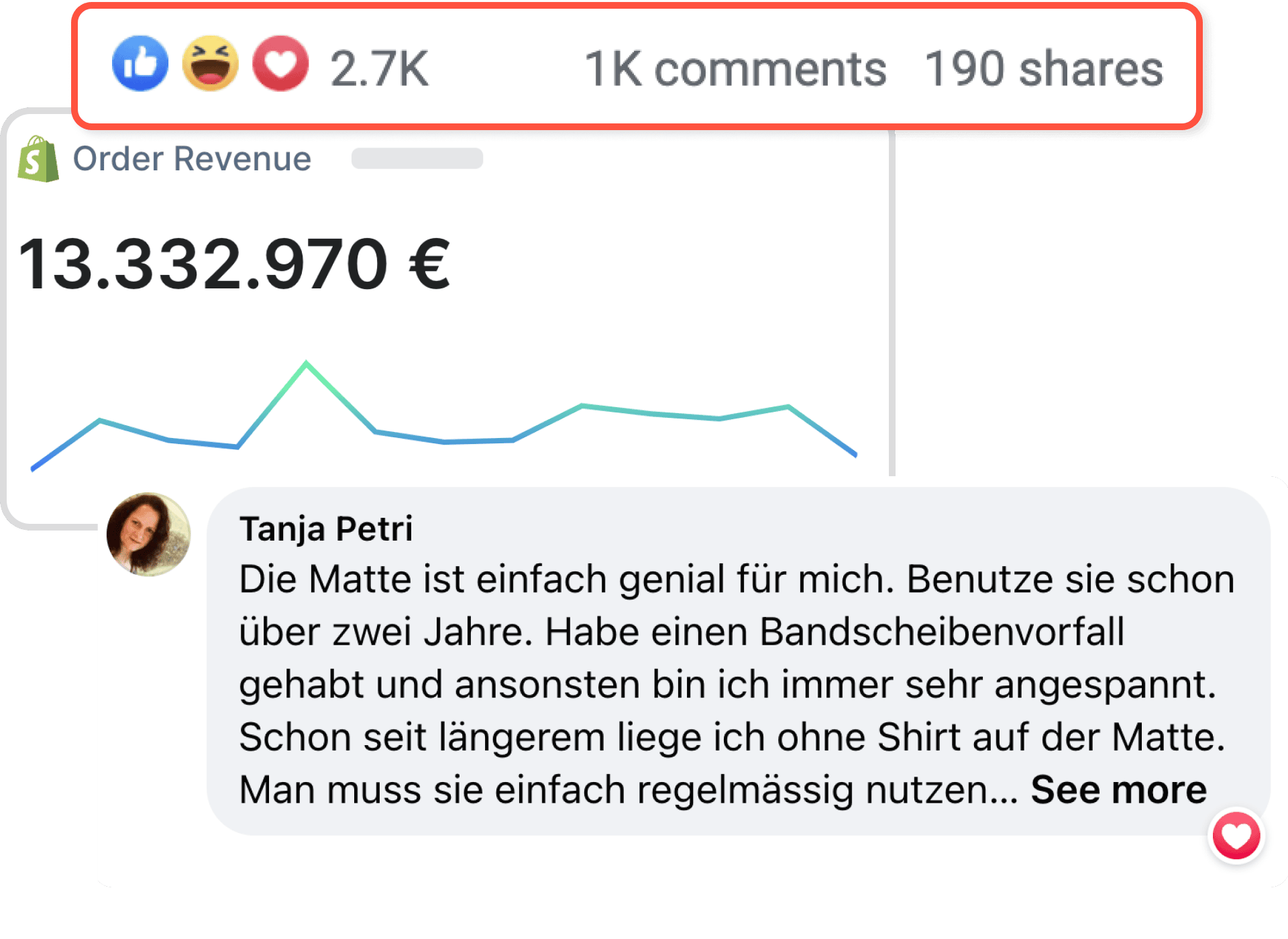Image resolution: width=1288 pixels, height=939 pixels.
Task: Click the Tanja Petri commenter name
Action: point(326,529)
